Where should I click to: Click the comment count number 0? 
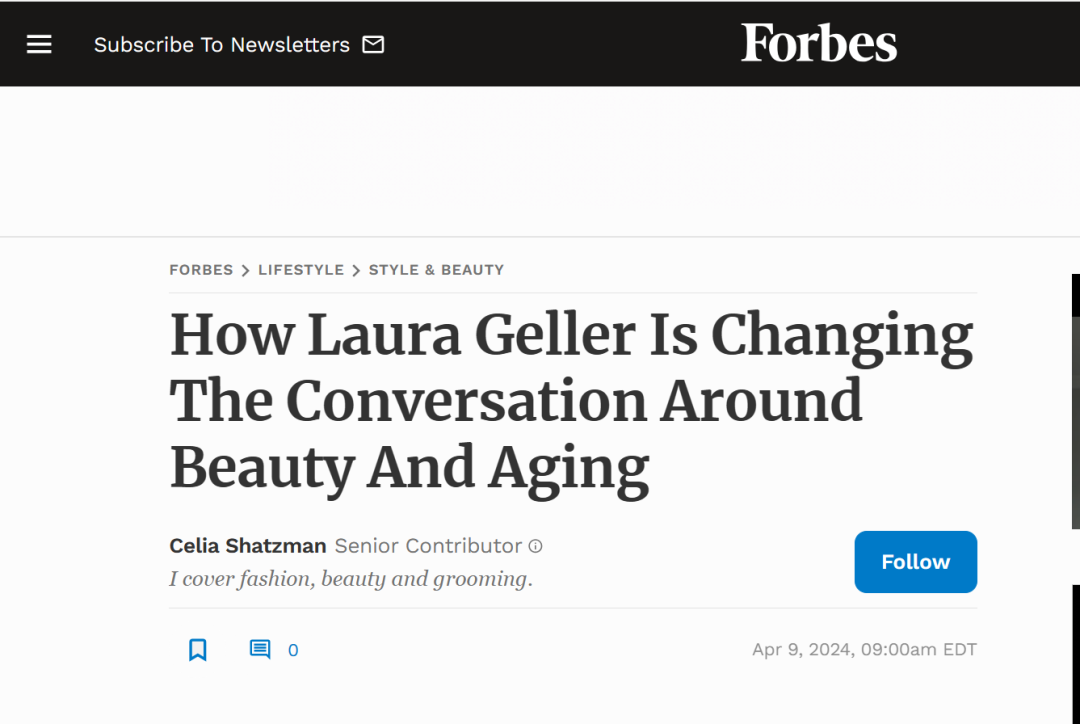[293, 650]
